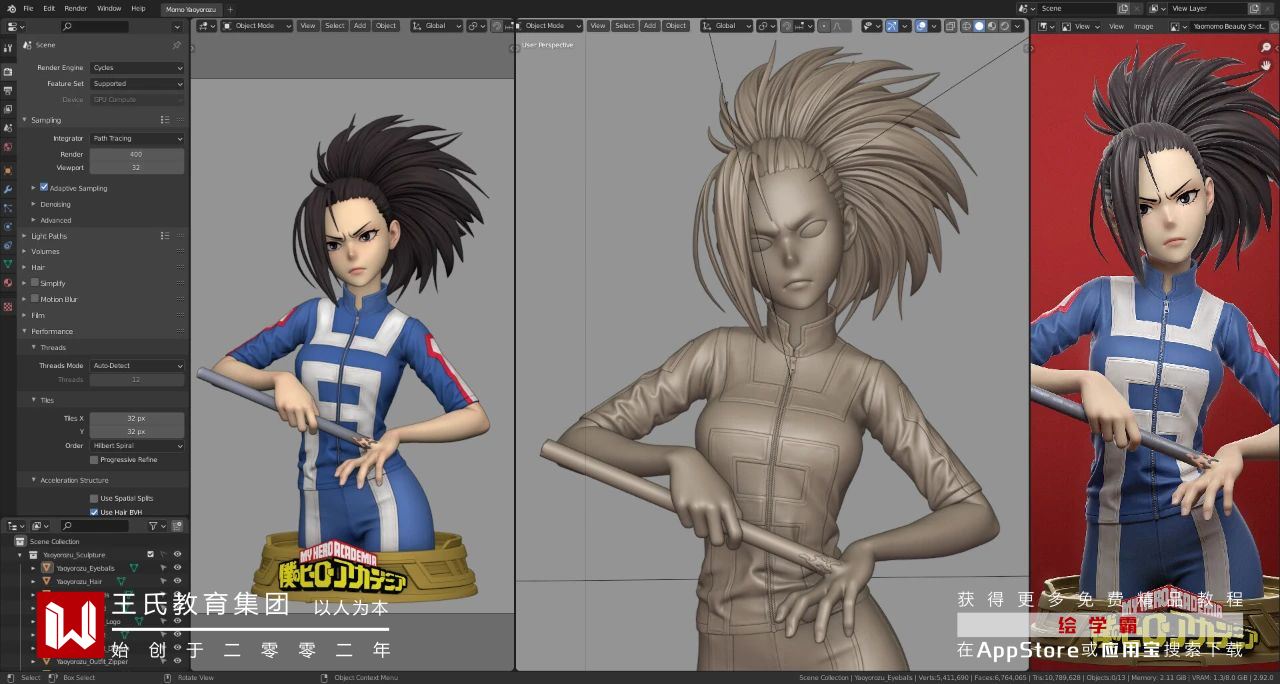Image resolution: width=1280 pixels, height=684 pixels.
Task: Open the Help menu
Action: click(138, 8)
